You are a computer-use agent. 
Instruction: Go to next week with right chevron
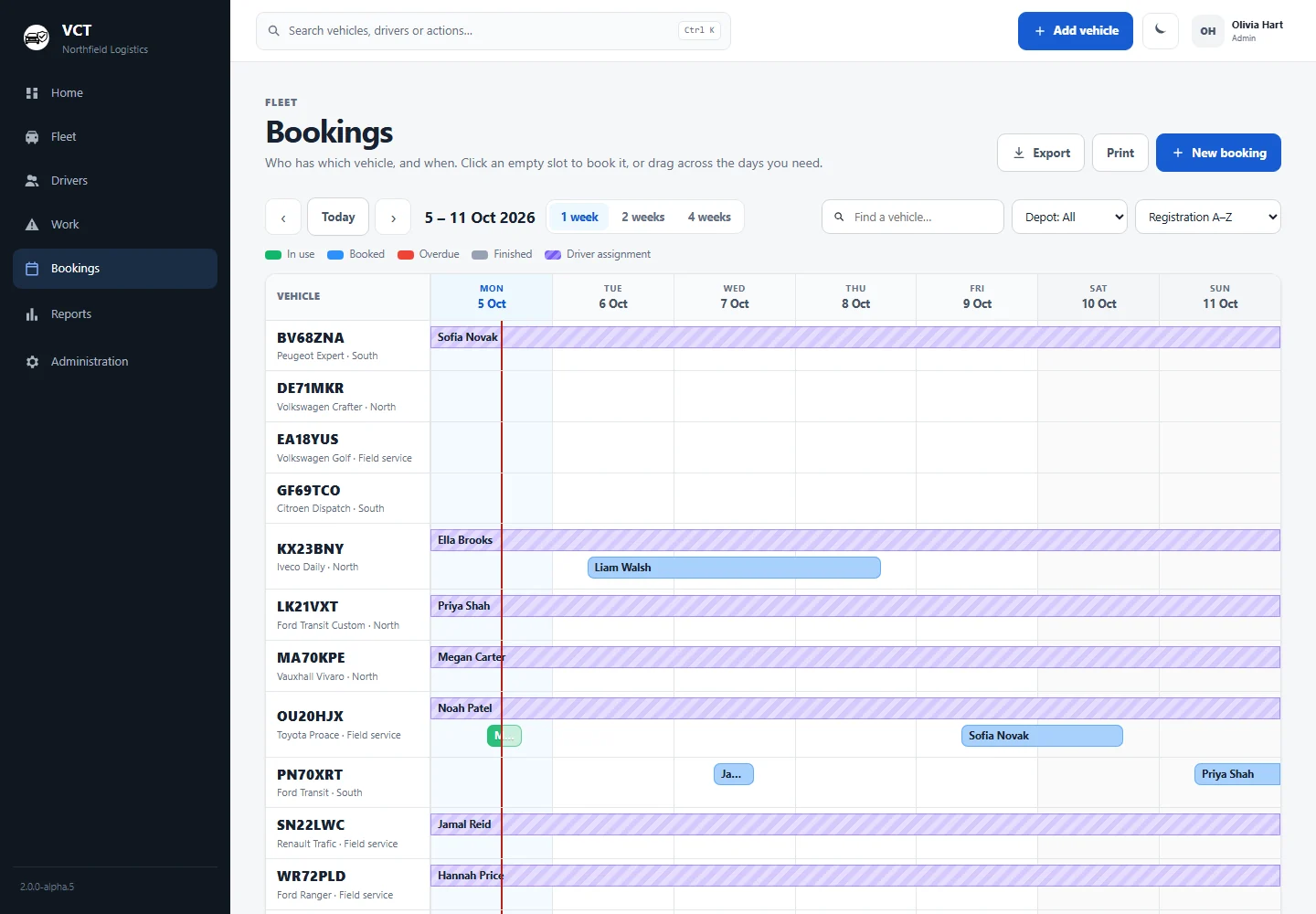[393, 218]
